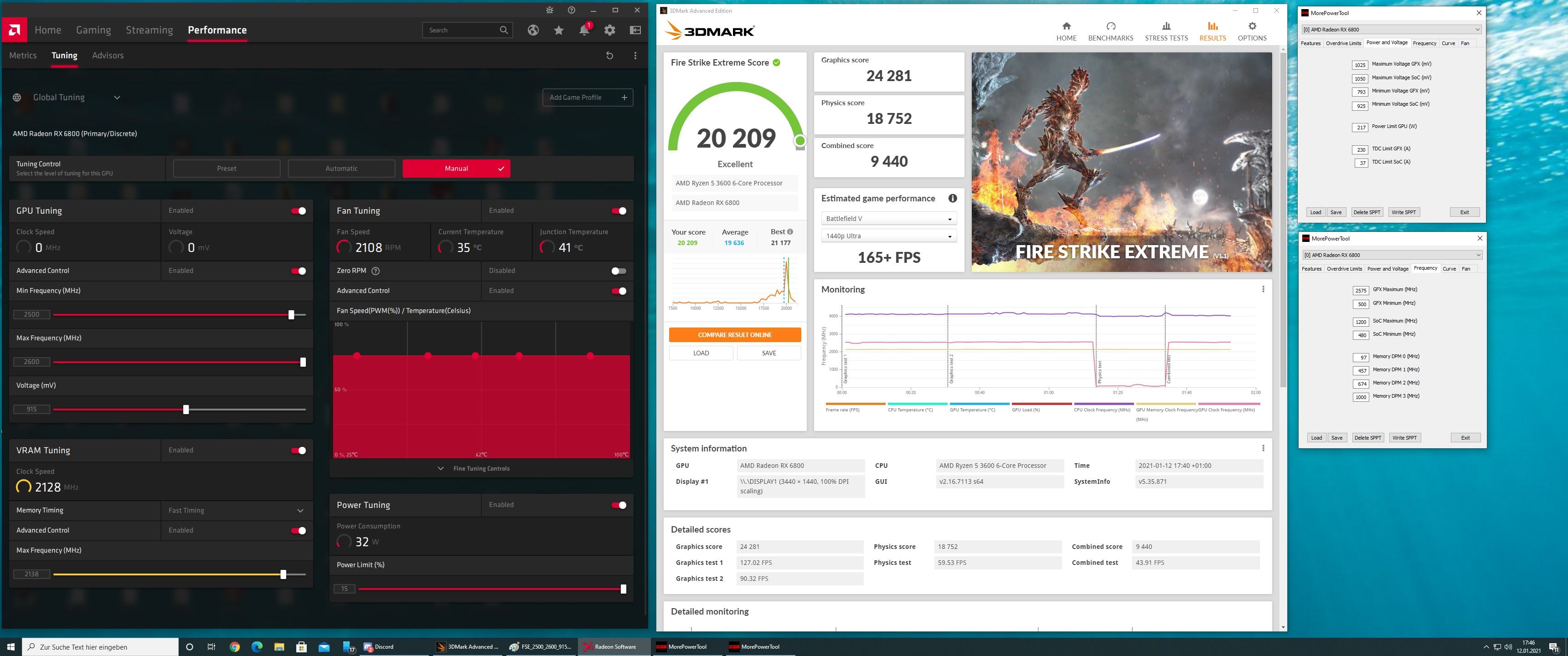
Task: Toggle GPU Tuning switch
Action: [x=298, y=211]
